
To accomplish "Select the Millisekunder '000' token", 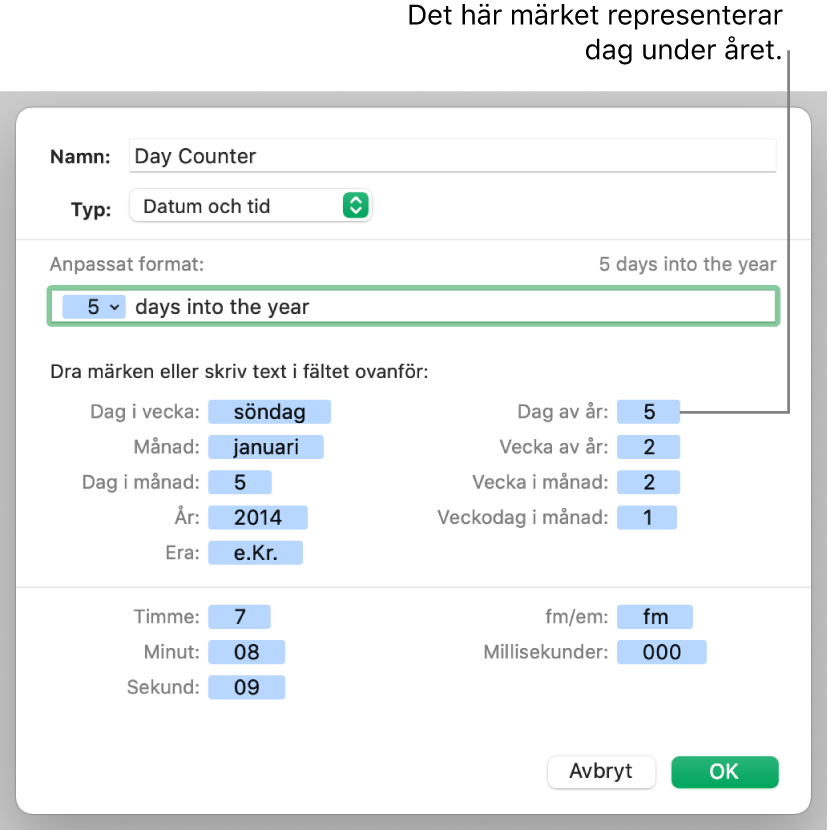I will (662, 653).
